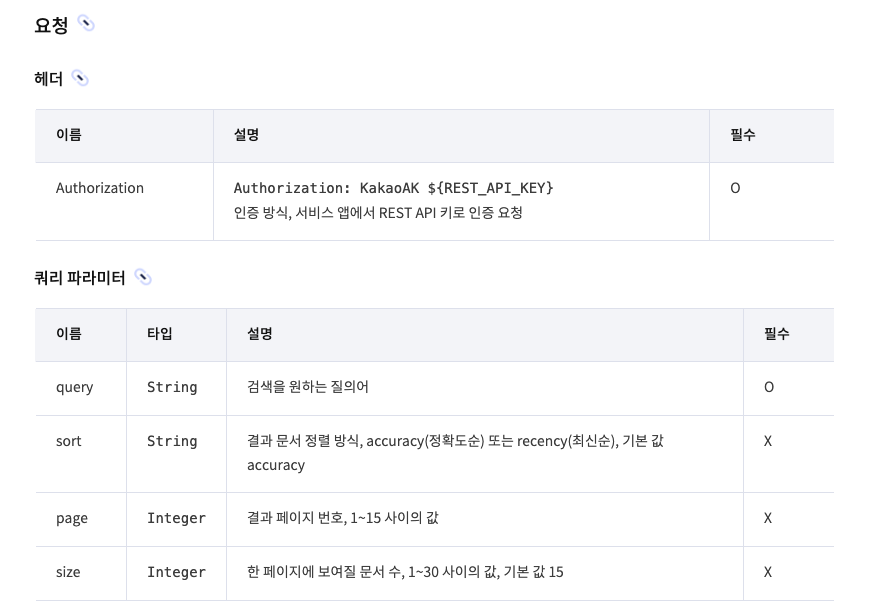Click the 쿼리 파라미터 subsection heading
Image resolution: width=878 pixels, height=615 pixels.
coord(80,278)
